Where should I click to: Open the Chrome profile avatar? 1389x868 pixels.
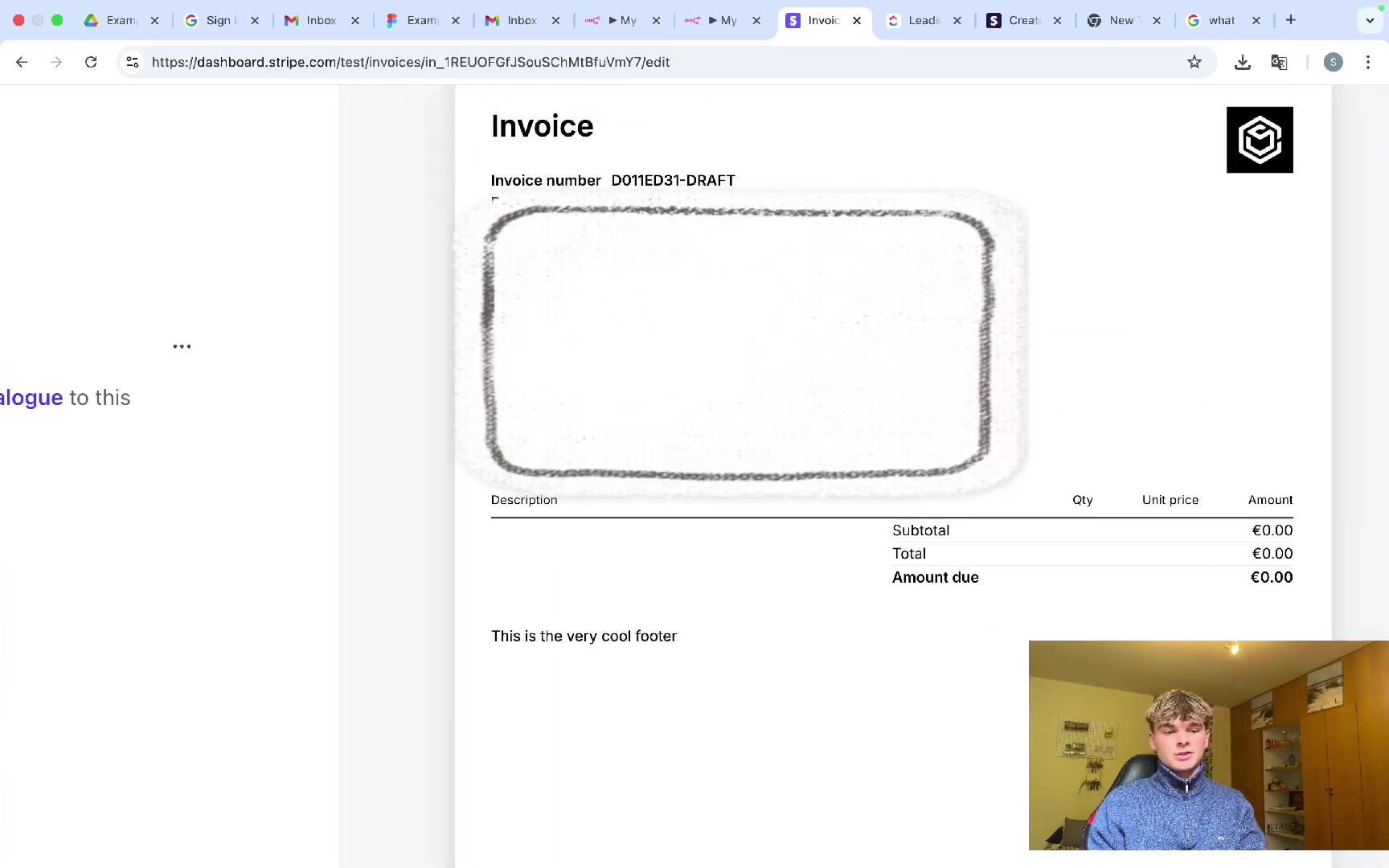1333,62
